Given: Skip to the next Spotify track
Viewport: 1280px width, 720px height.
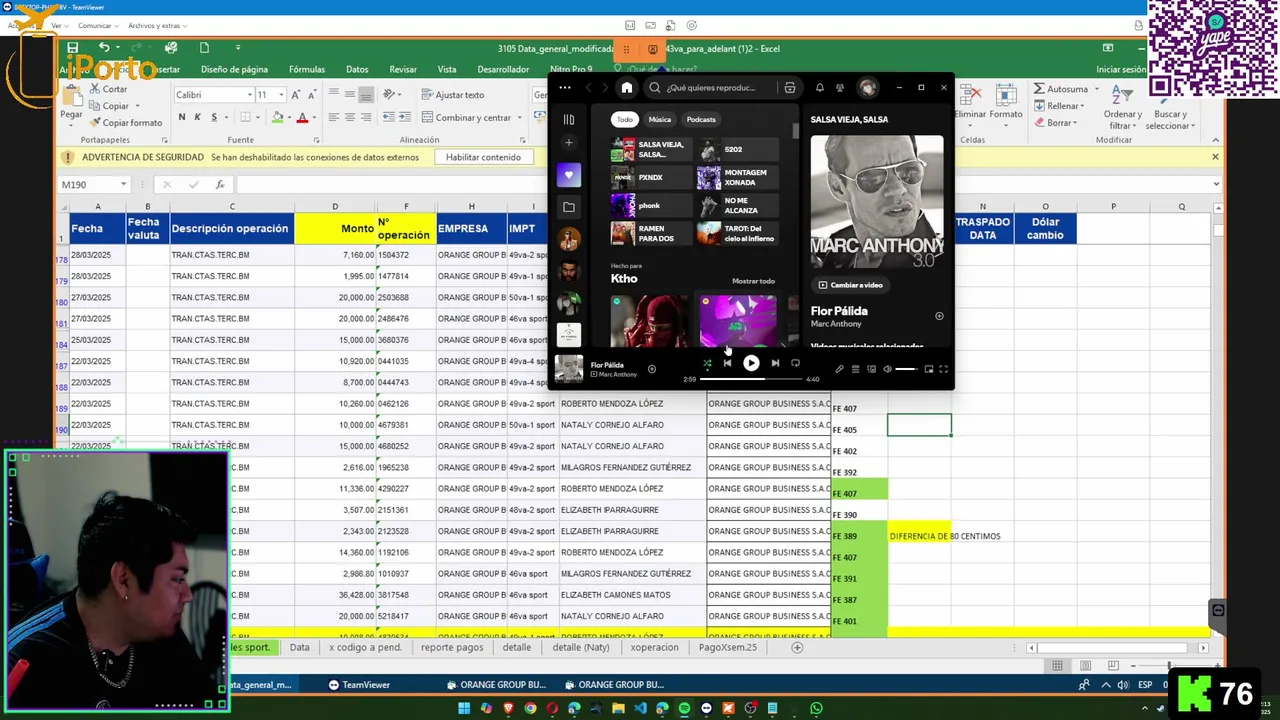Looking at the screenshot, I should point(775,363).
